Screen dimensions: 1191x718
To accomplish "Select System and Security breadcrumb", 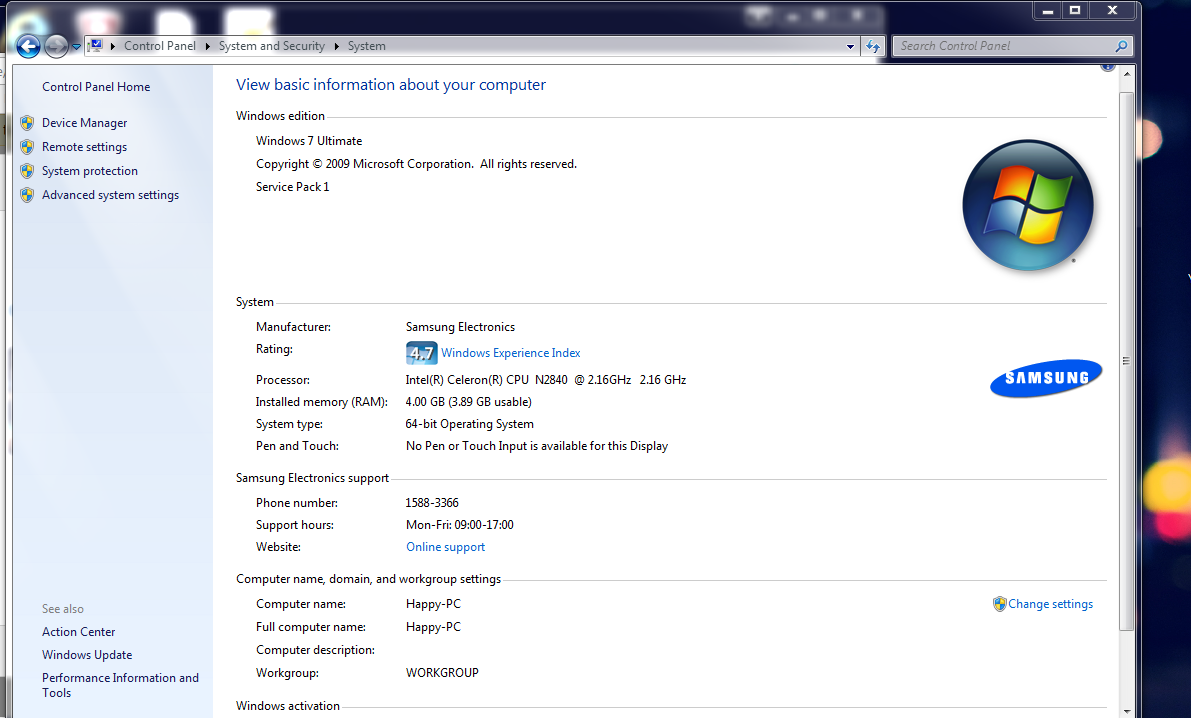I will [271, 46].
